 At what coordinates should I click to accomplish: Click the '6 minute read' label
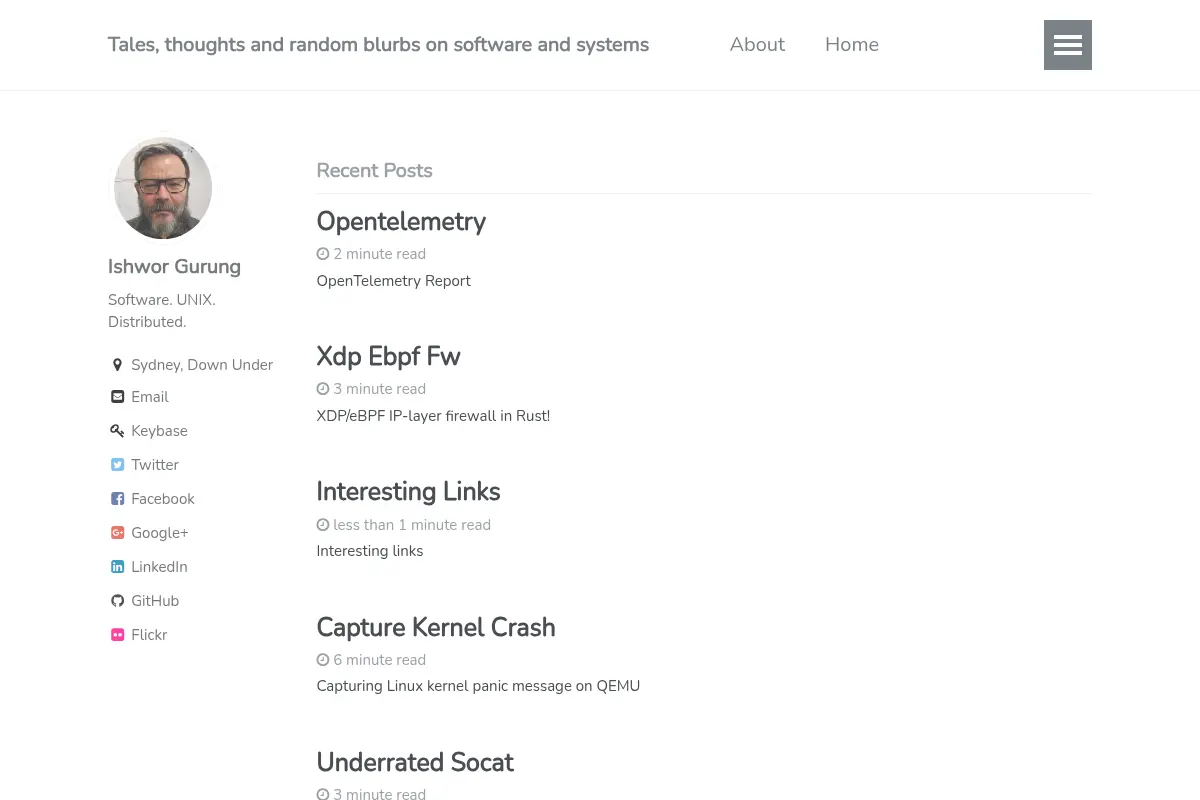(380, 660)
